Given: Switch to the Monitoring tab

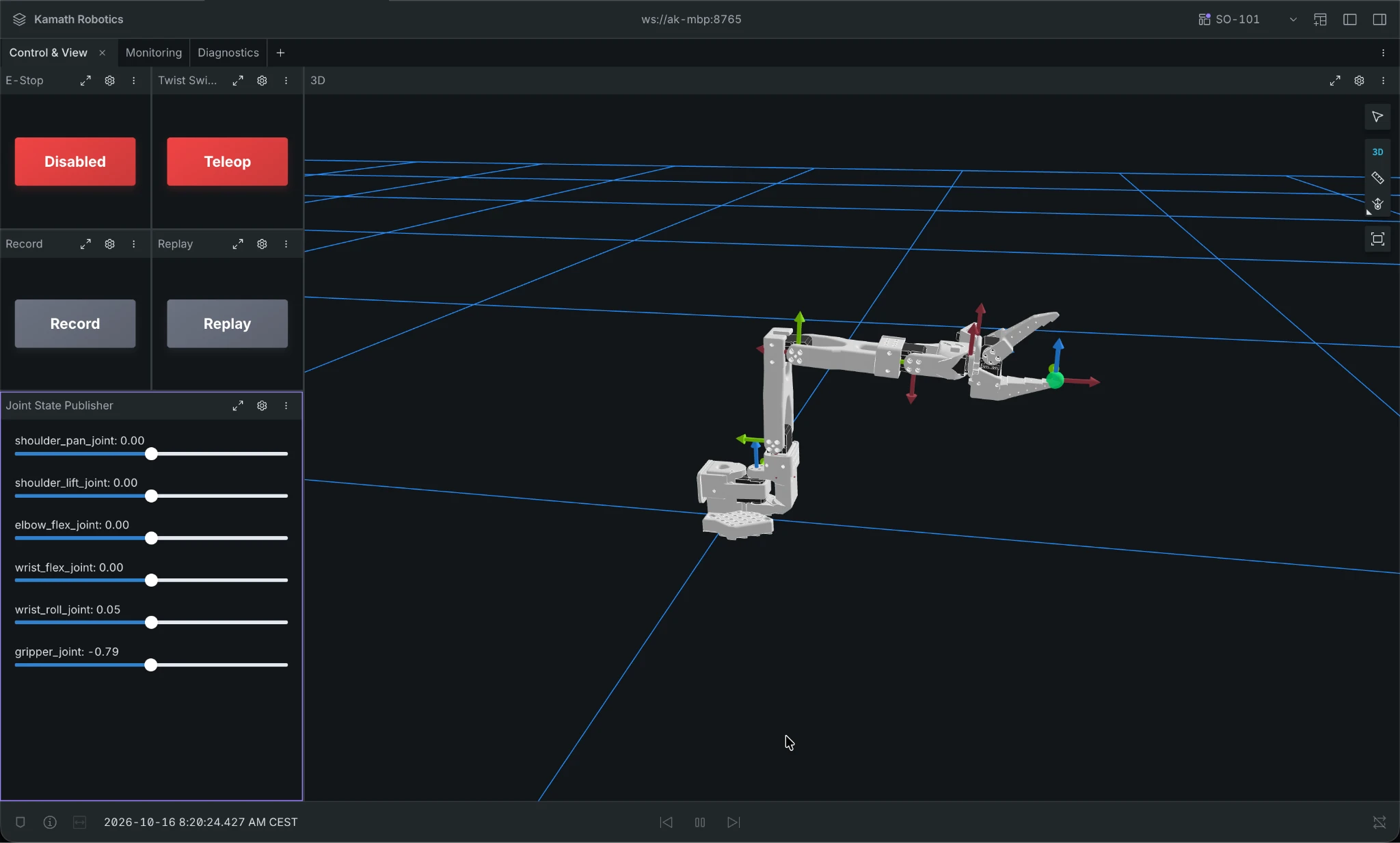Looking at the screenshot, I should pos(154,53).
